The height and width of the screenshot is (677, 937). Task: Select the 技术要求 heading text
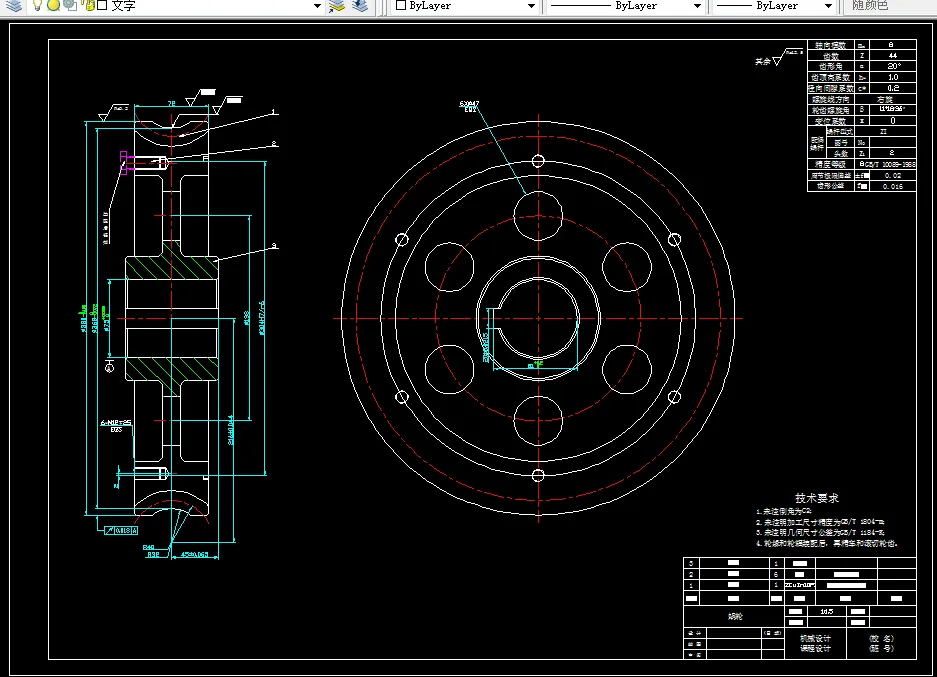coord(816,497)
